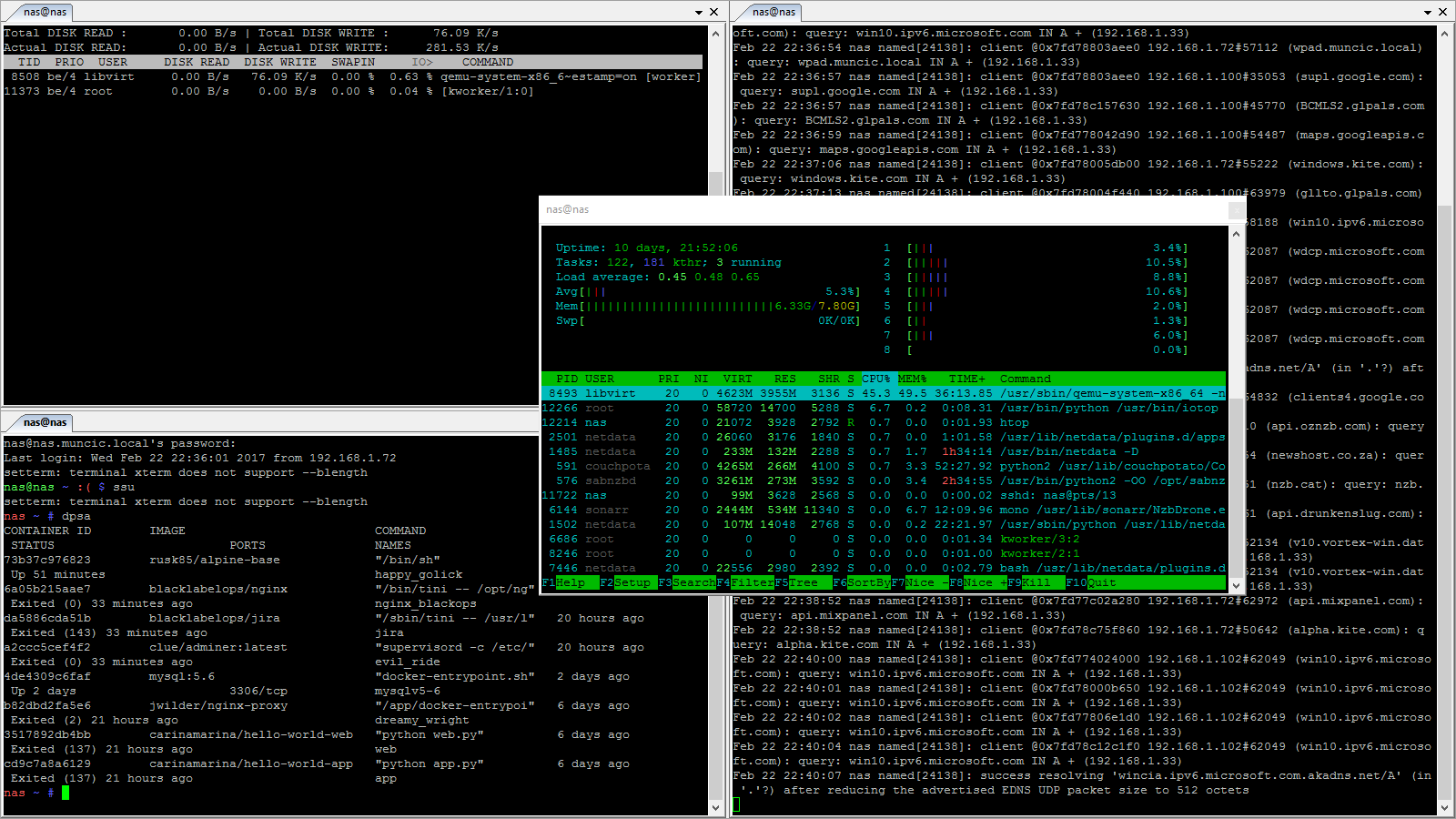Switch to the right pane nas@nas tab
Viewport: 1456px width, 819px height.
pyautogui.click(x=773, y=12)
